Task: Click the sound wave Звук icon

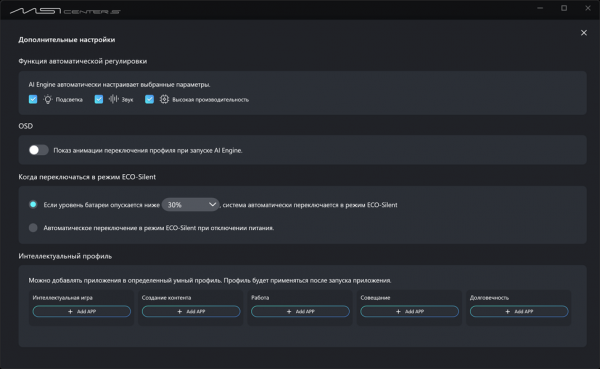Action: [114, 99]
